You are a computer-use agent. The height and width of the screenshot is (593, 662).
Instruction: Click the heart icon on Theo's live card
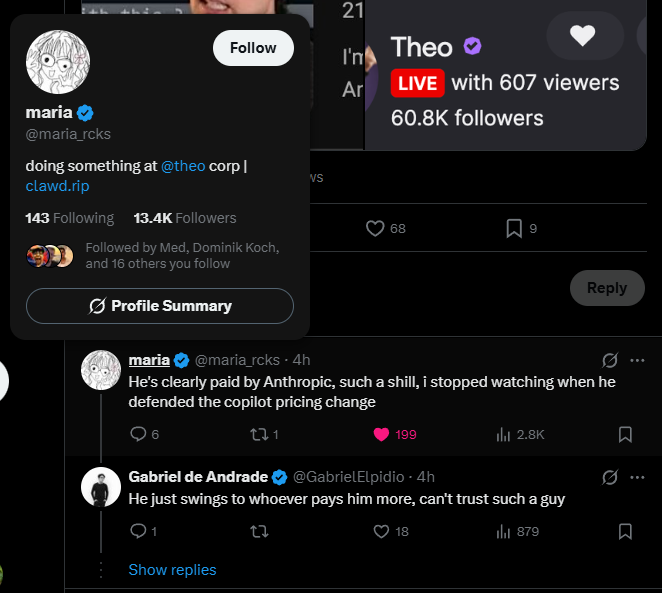coord(583,35)
